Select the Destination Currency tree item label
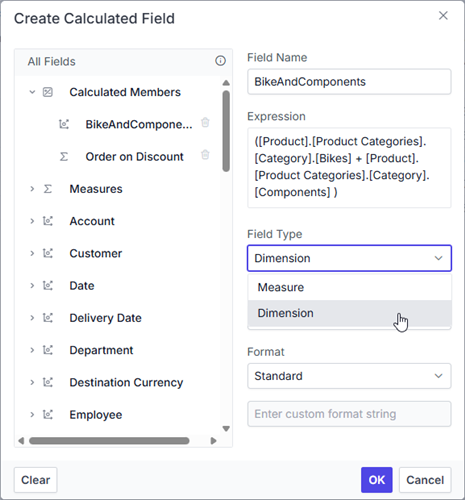 point(126,382)
